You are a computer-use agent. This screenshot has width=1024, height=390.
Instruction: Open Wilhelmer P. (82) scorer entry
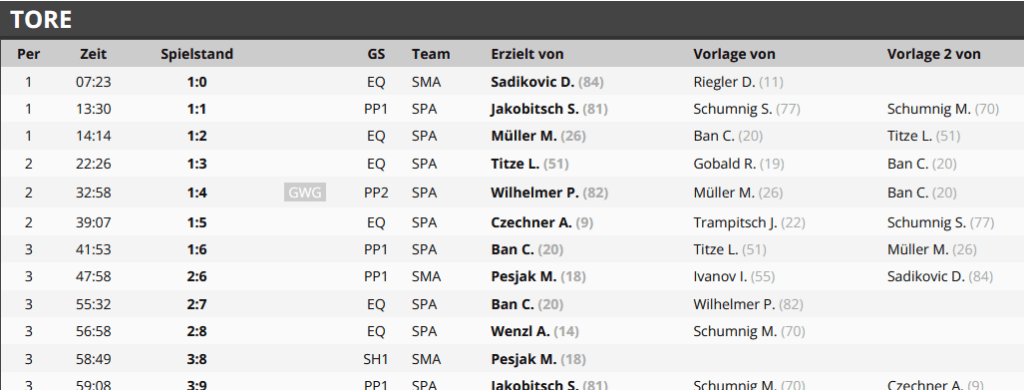tap(549, 193)
